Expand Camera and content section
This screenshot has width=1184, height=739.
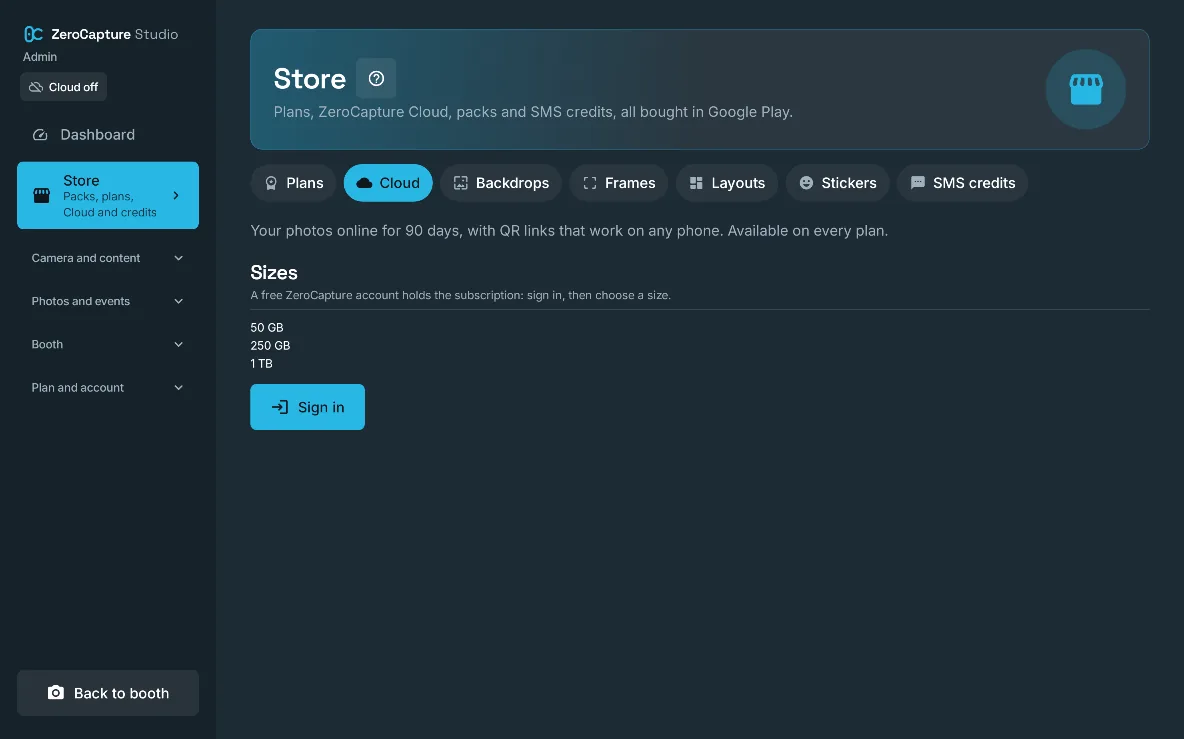(108, 258)
